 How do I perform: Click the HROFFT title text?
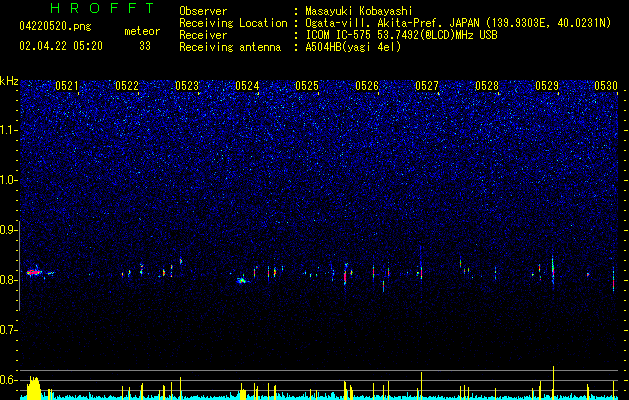click(x=102, y=8)
